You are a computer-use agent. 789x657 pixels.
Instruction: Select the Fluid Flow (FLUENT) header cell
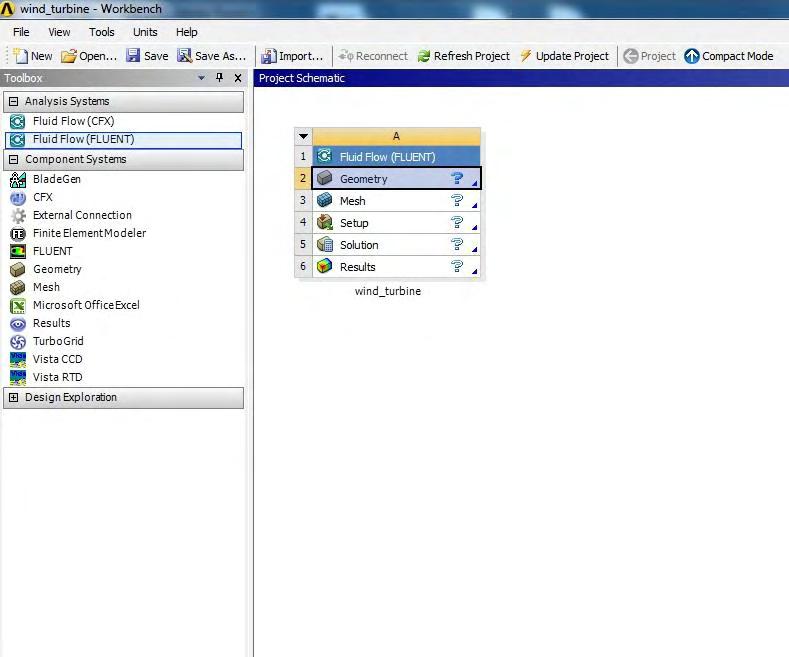point(397,157)
